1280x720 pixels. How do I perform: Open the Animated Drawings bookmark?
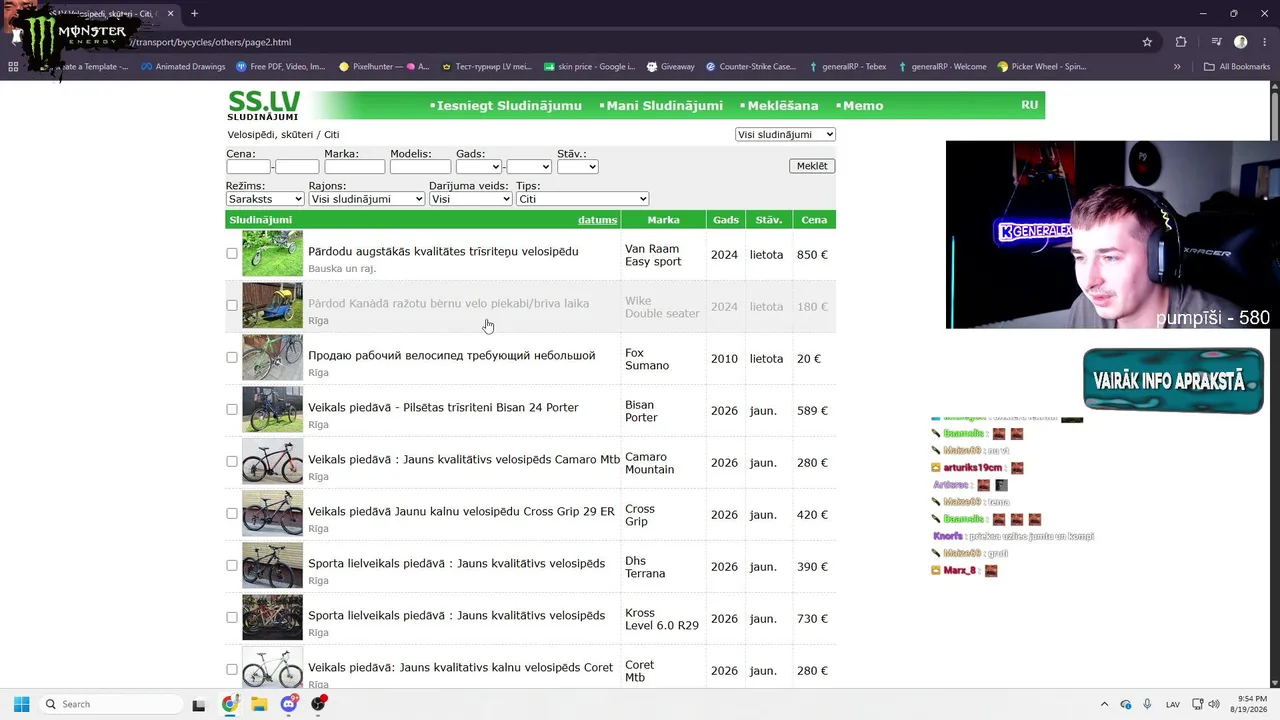[x=183, y=67]
